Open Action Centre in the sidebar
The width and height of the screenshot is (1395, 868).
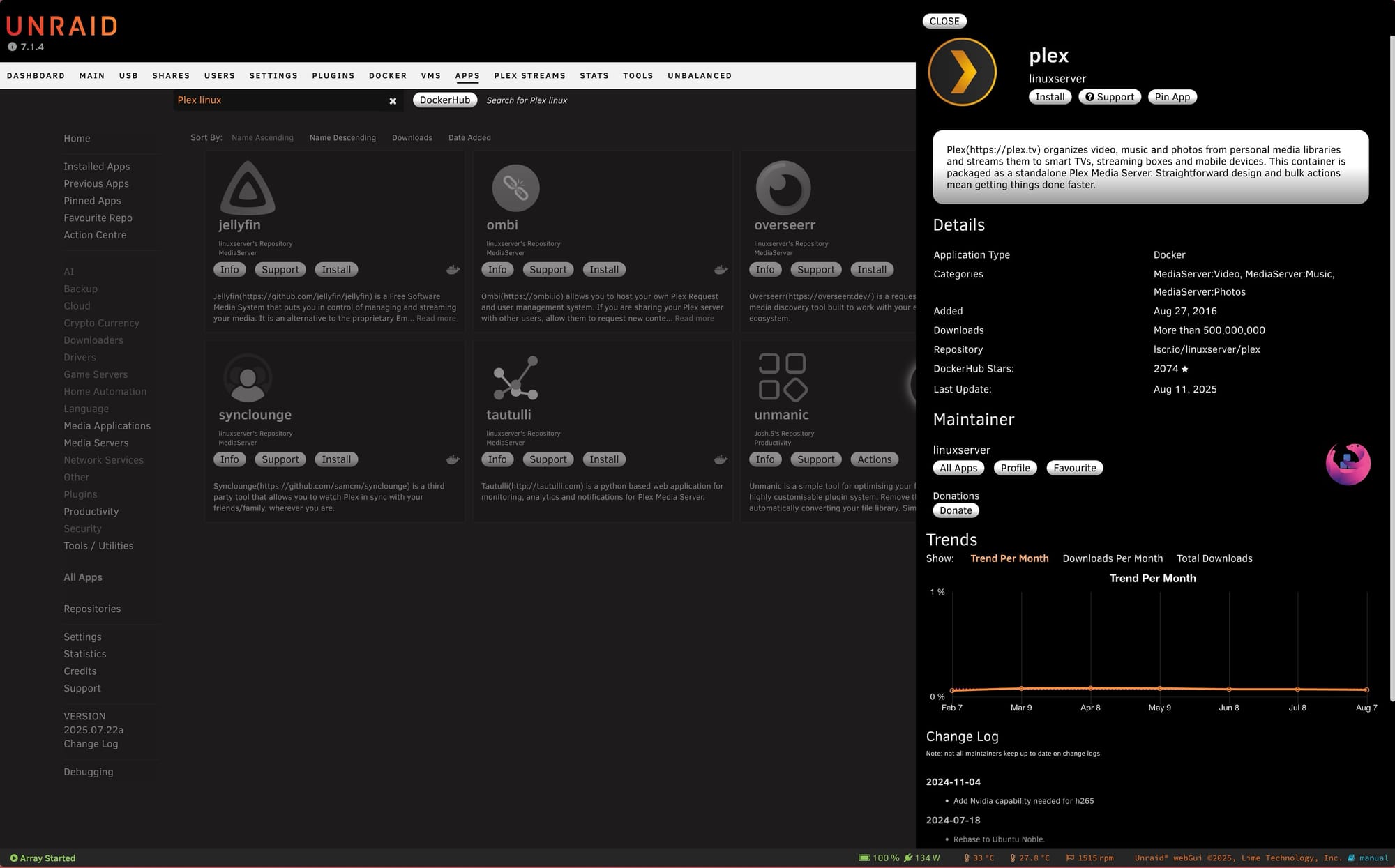tap(95, 235)
